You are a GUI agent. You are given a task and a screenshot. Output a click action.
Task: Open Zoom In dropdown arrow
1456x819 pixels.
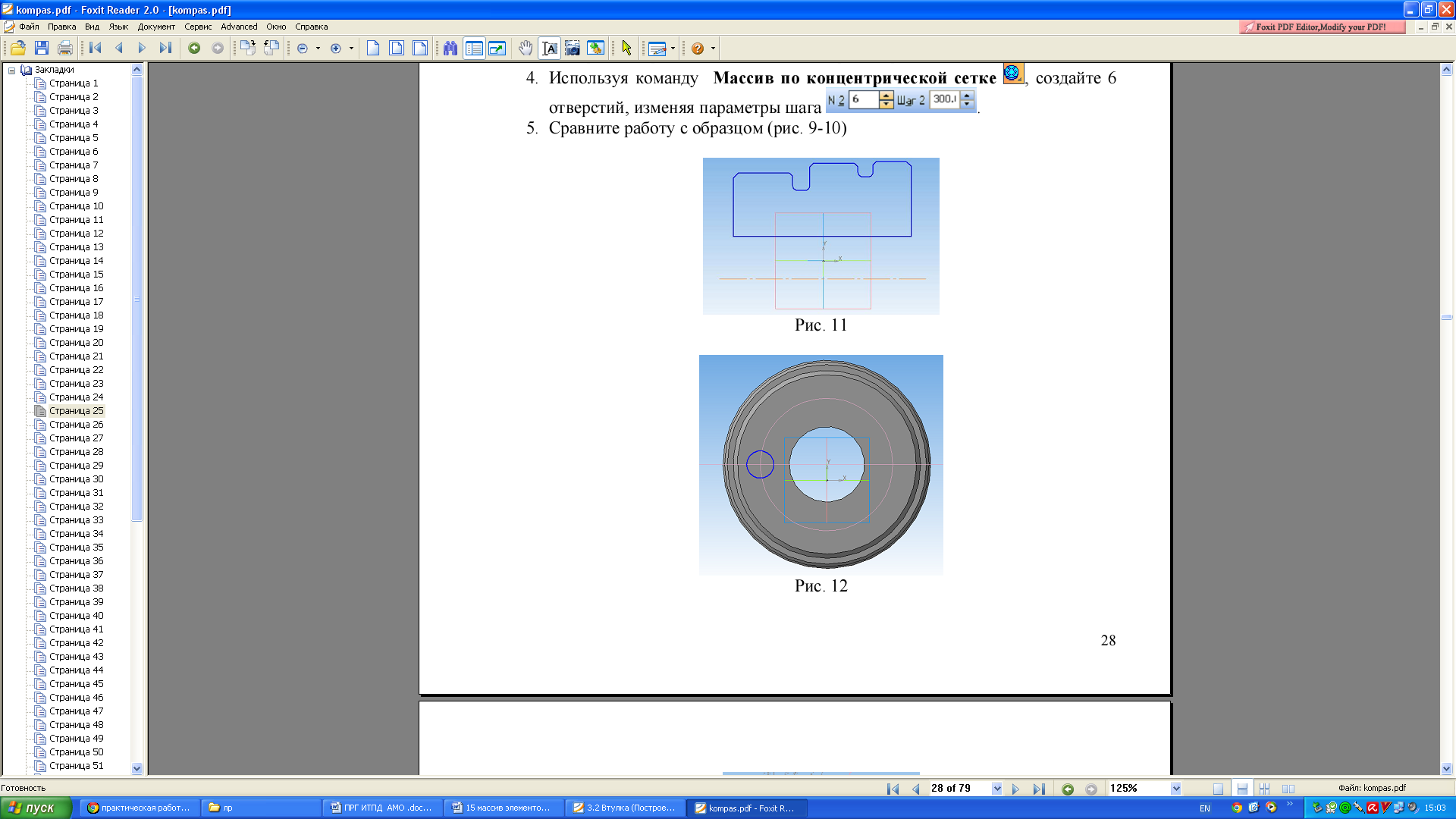point(351,49)
